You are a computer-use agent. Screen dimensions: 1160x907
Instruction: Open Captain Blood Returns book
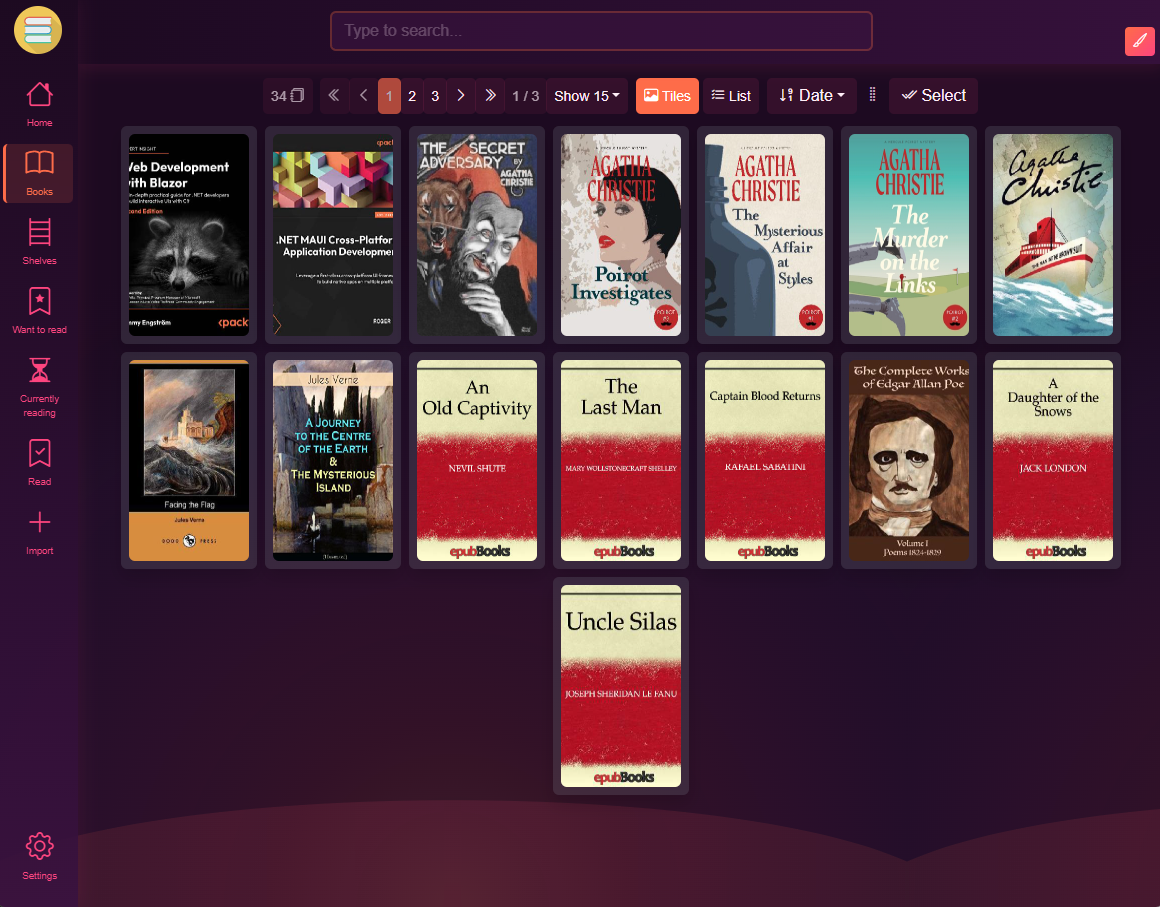(765, 460)
